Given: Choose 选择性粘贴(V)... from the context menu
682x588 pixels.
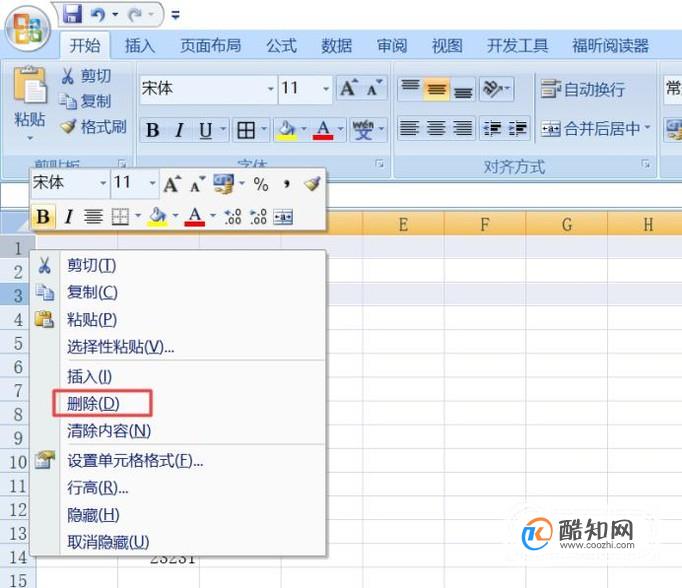Looking at the screenshot, I should pos(178,347).
